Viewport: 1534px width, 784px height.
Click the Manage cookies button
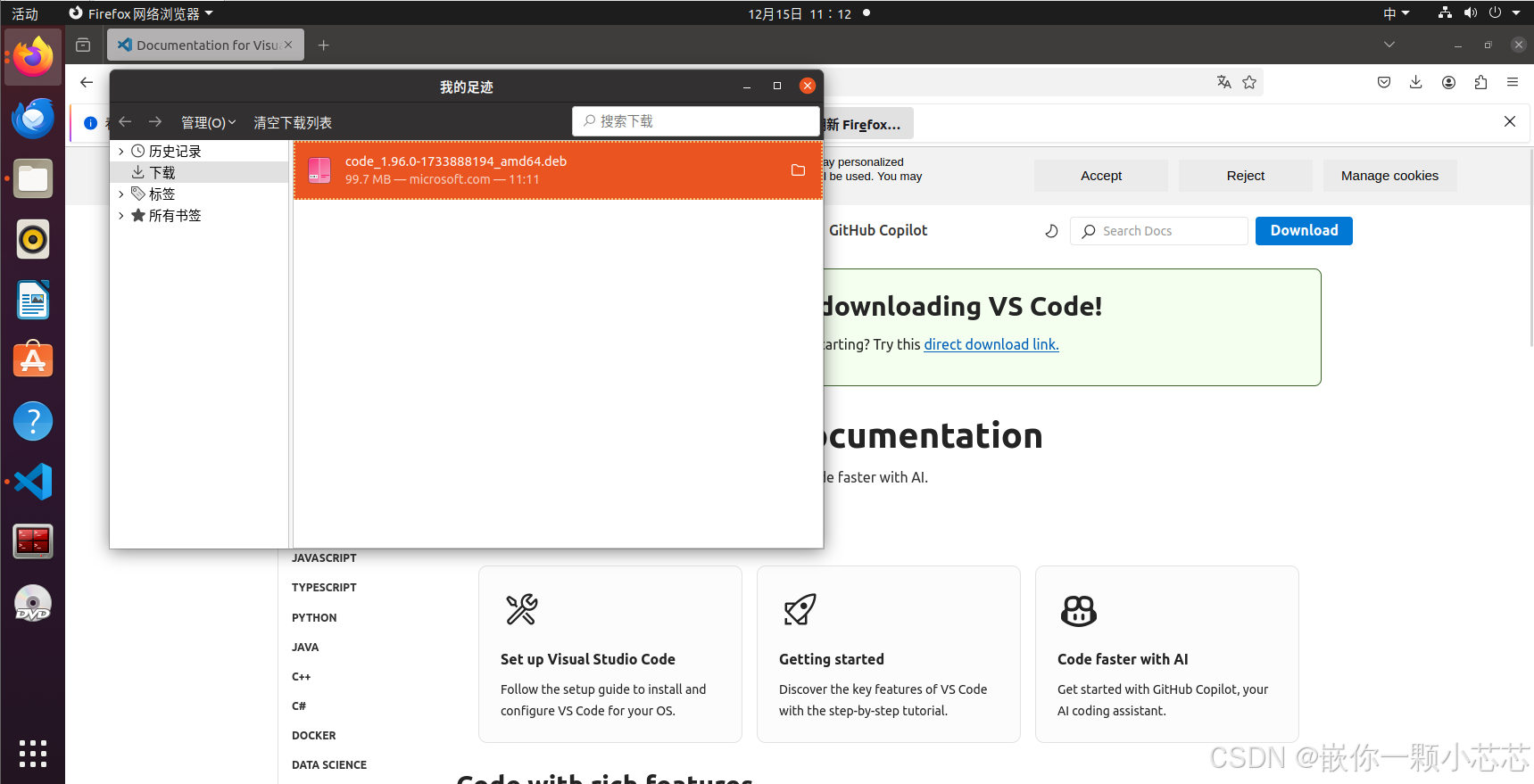1389,176
